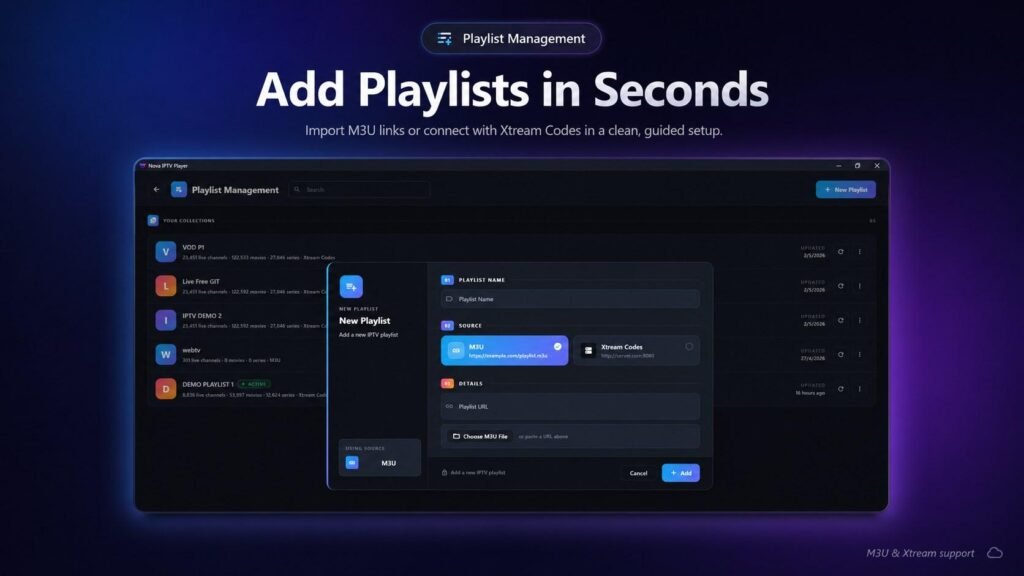
Task: Click the Playlist Management header icon
Action: [178, 189]
